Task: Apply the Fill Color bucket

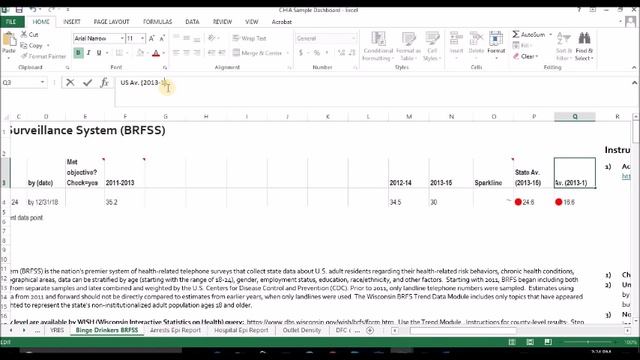Action: click(140, 53)
